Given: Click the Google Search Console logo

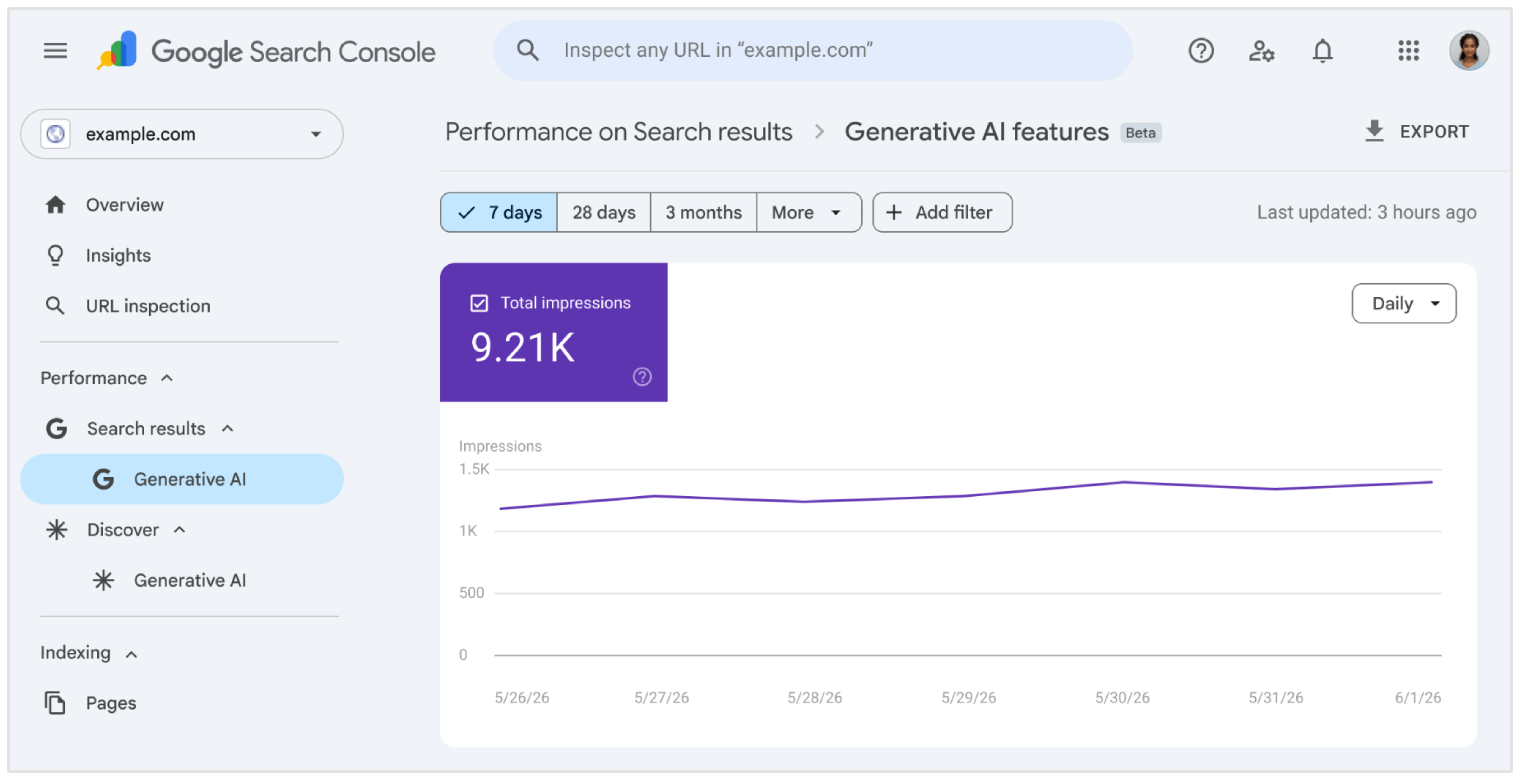Looking at the screenshot, I should [x=266, y=51].
